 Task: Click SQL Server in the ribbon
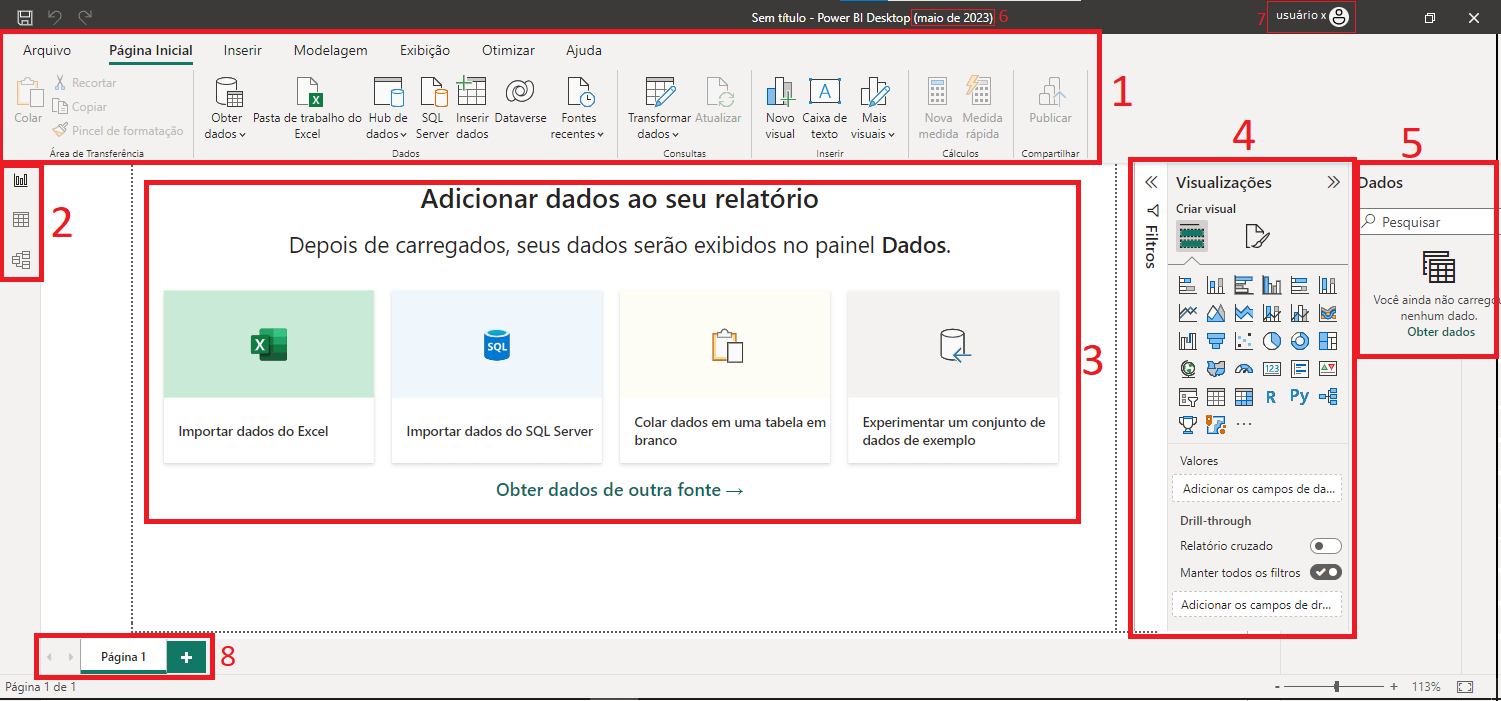[433, 108]
